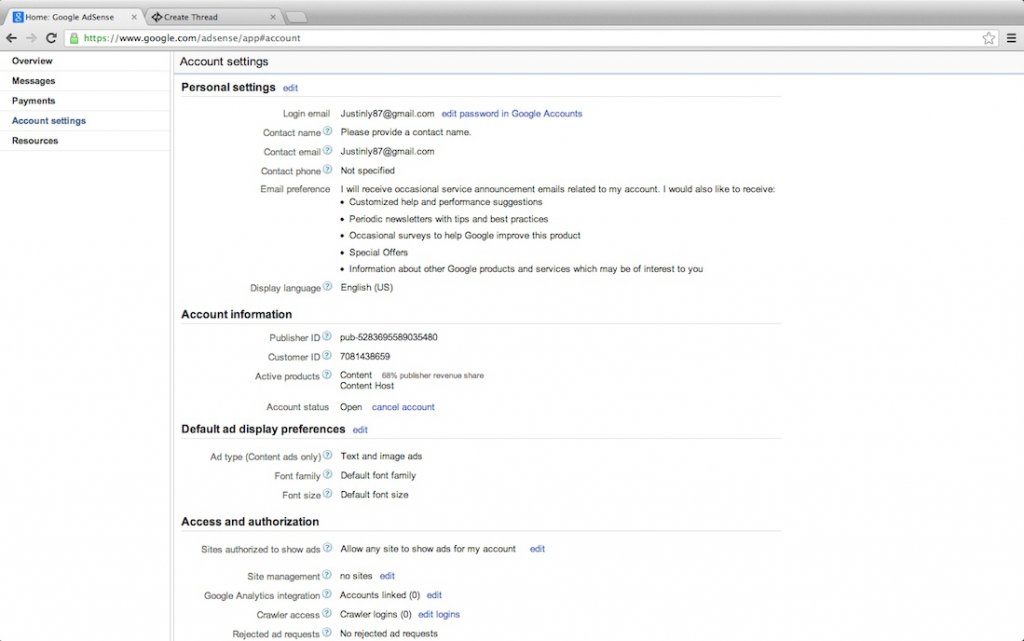Click edit password in Google Accounts link

512,114
